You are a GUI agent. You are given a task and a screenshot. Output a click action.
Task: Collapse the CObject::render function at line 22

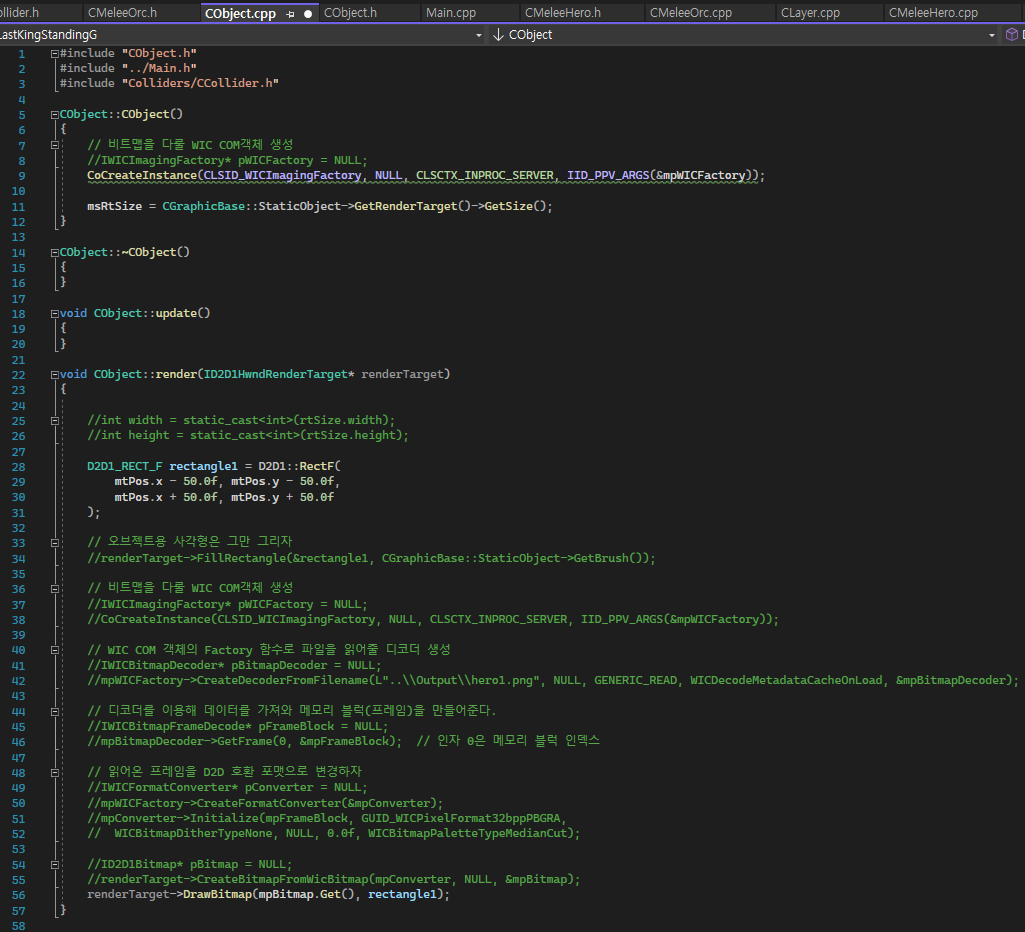55,374
